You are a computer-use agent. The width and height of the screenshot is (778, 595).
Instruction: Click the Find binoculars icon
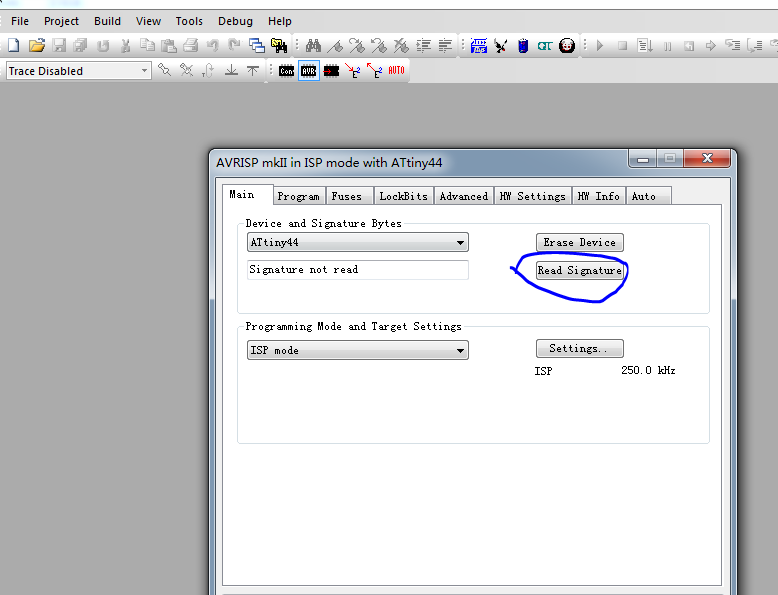pos(313,46)
